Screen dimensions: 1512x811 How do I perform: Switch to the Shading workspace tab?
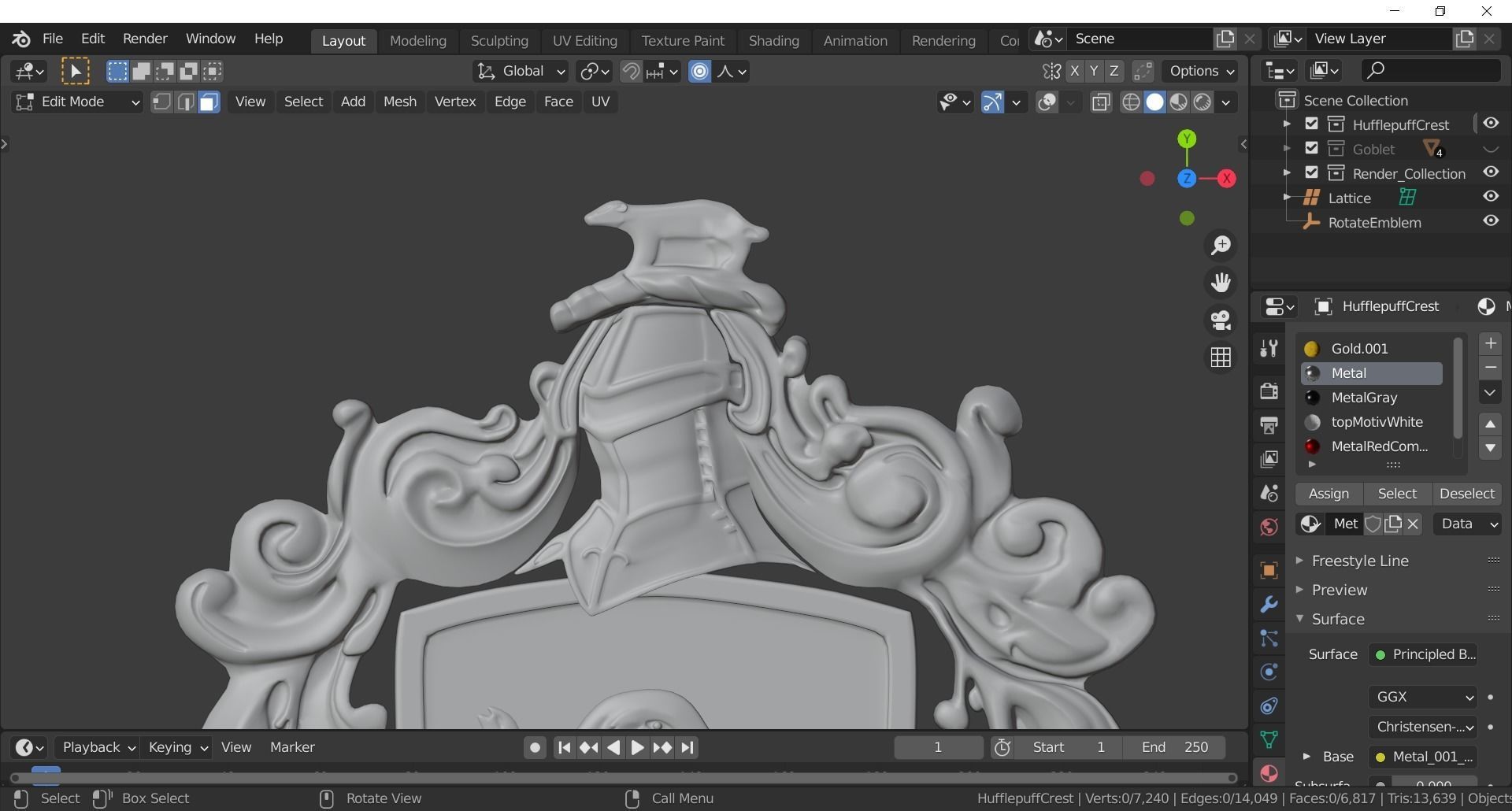[x=773, y=41]
